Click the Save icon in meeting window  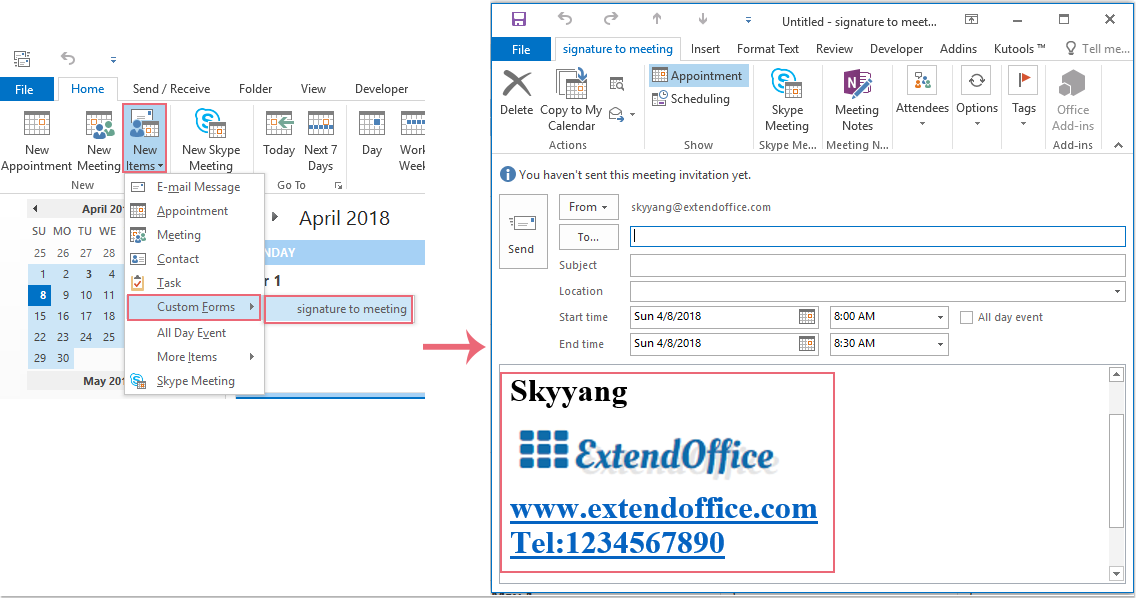coord(519,20)
